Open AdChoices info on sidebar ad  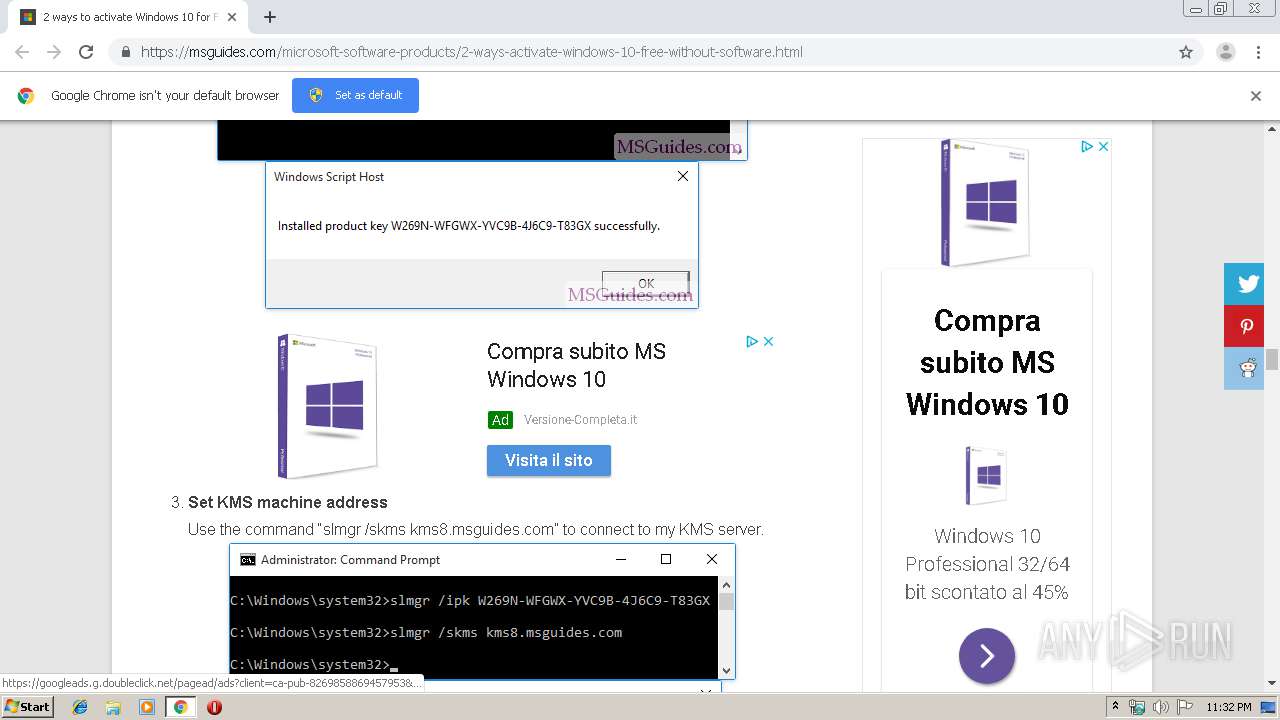[1087, 146]
